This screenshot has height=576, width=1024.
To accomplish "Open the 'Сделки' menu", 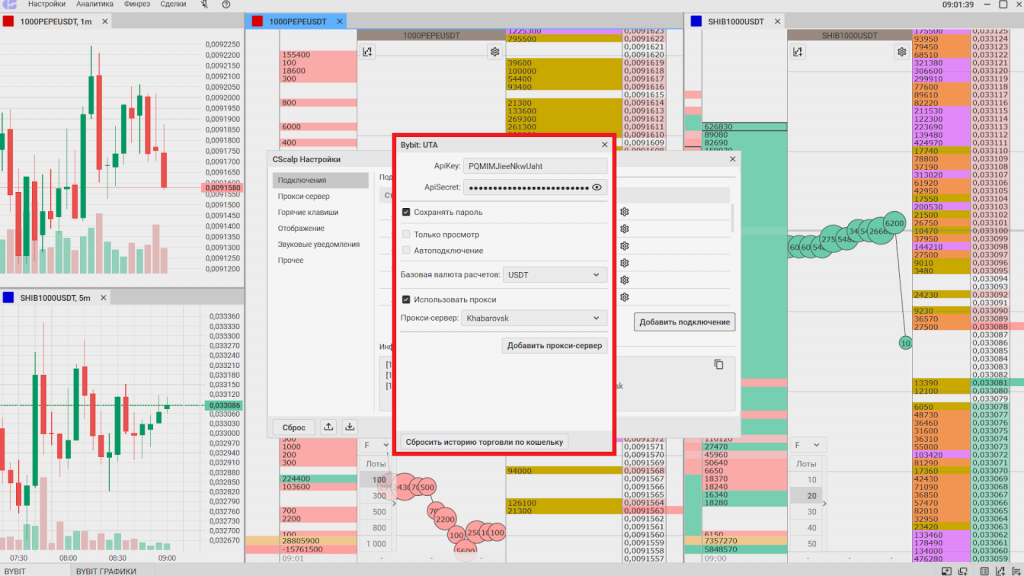I will tap(173, 4).
